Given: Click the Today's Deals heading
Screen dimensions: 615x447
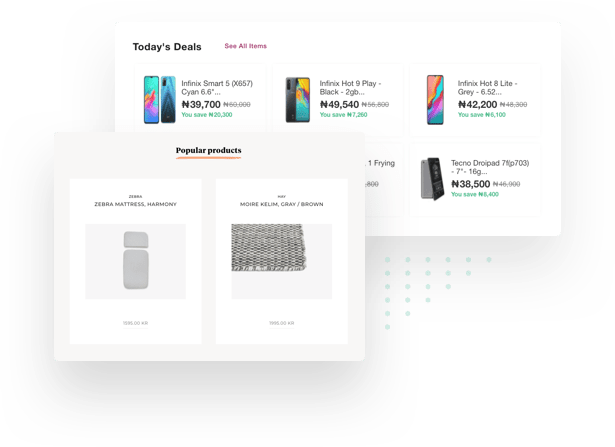Looking at the screenshot, I should click(167, 47).
